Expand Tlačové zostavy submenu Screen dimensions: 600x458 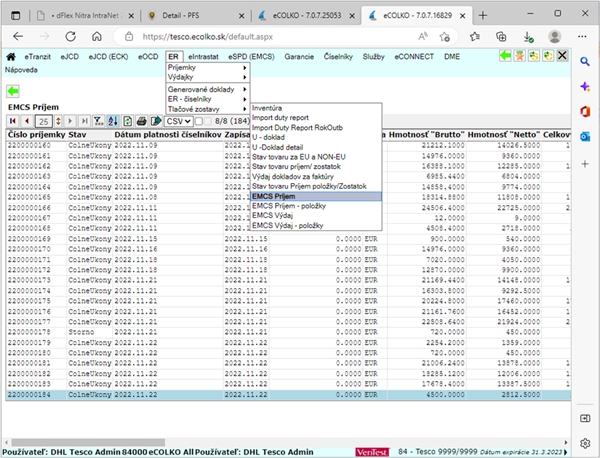pos(208,109)
